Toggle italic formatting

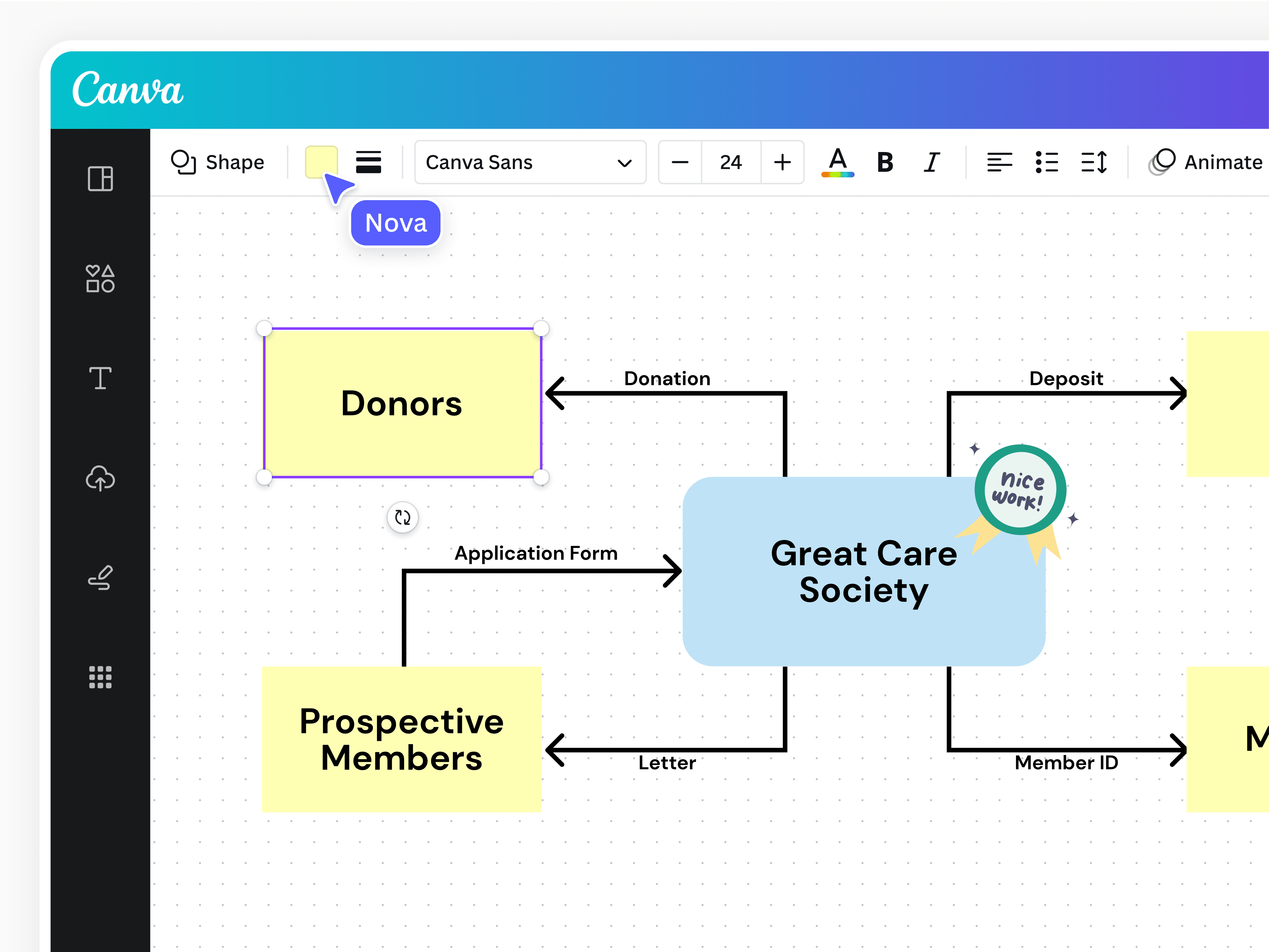932,162
